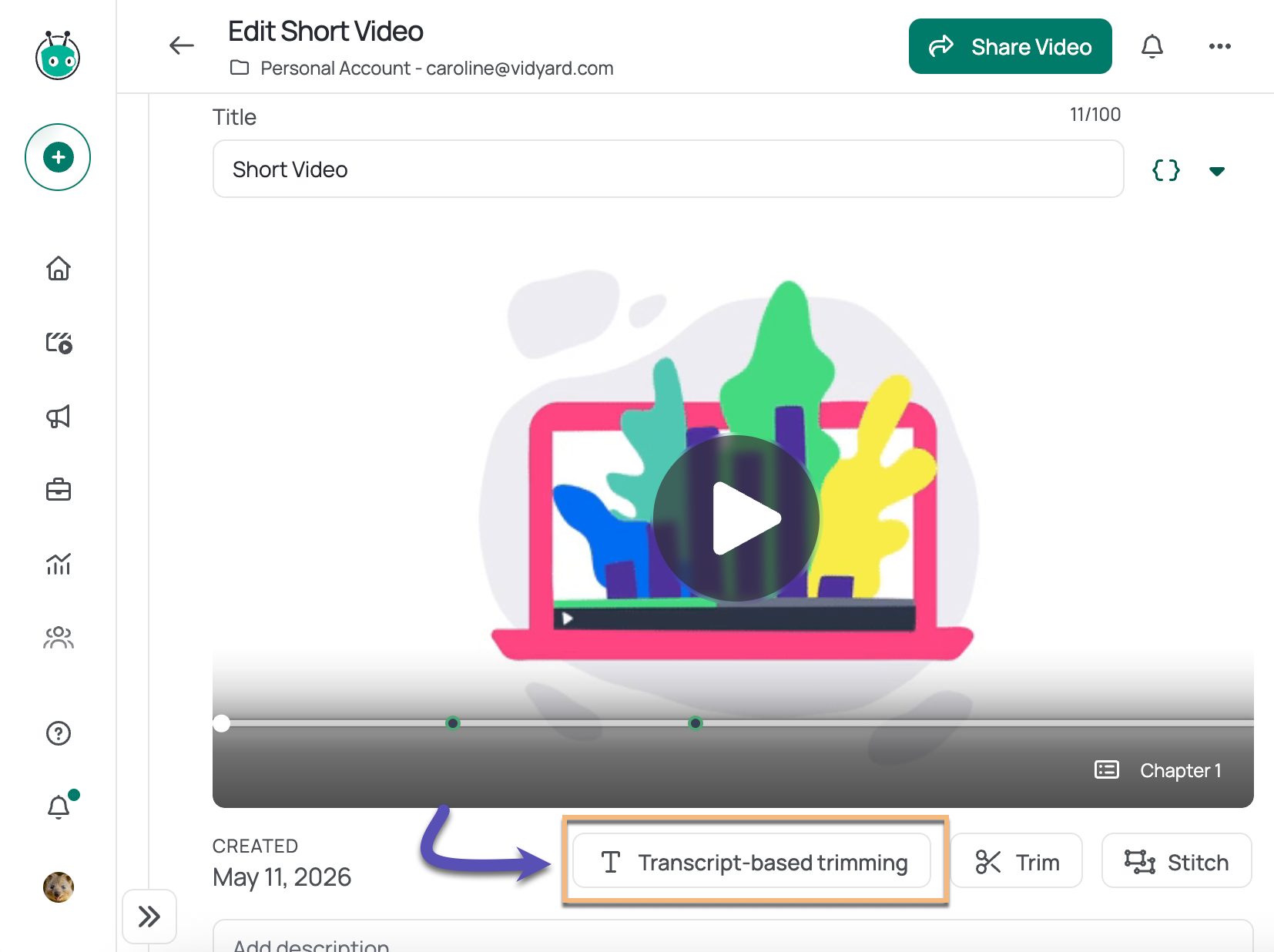Open the analytics chart icon
Image resolution: width=1274 pixels, height=952 pixels.
pos(59,564)
